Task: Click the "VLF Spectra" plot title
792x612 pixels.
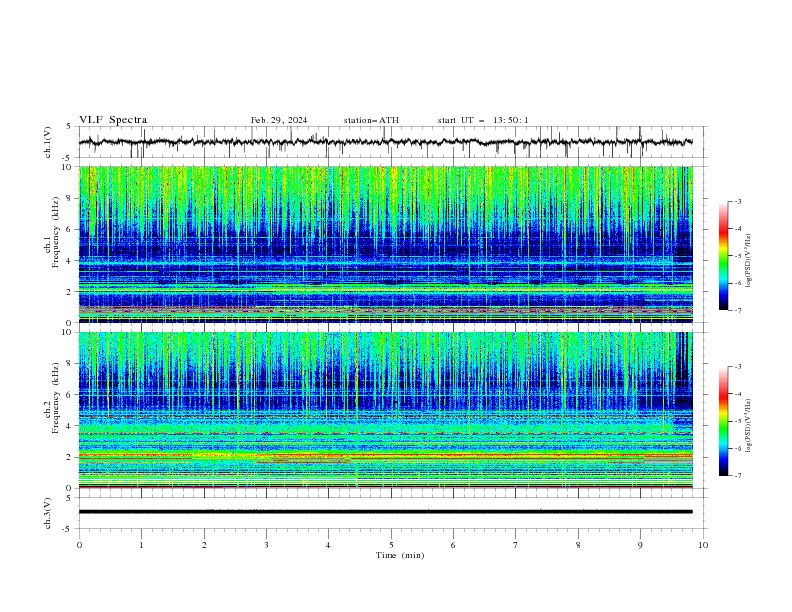Action: point(113,120)
